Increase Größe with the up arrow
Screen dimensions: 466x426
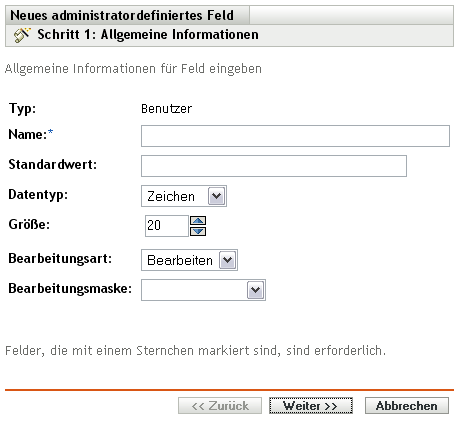tap(198, 221)
